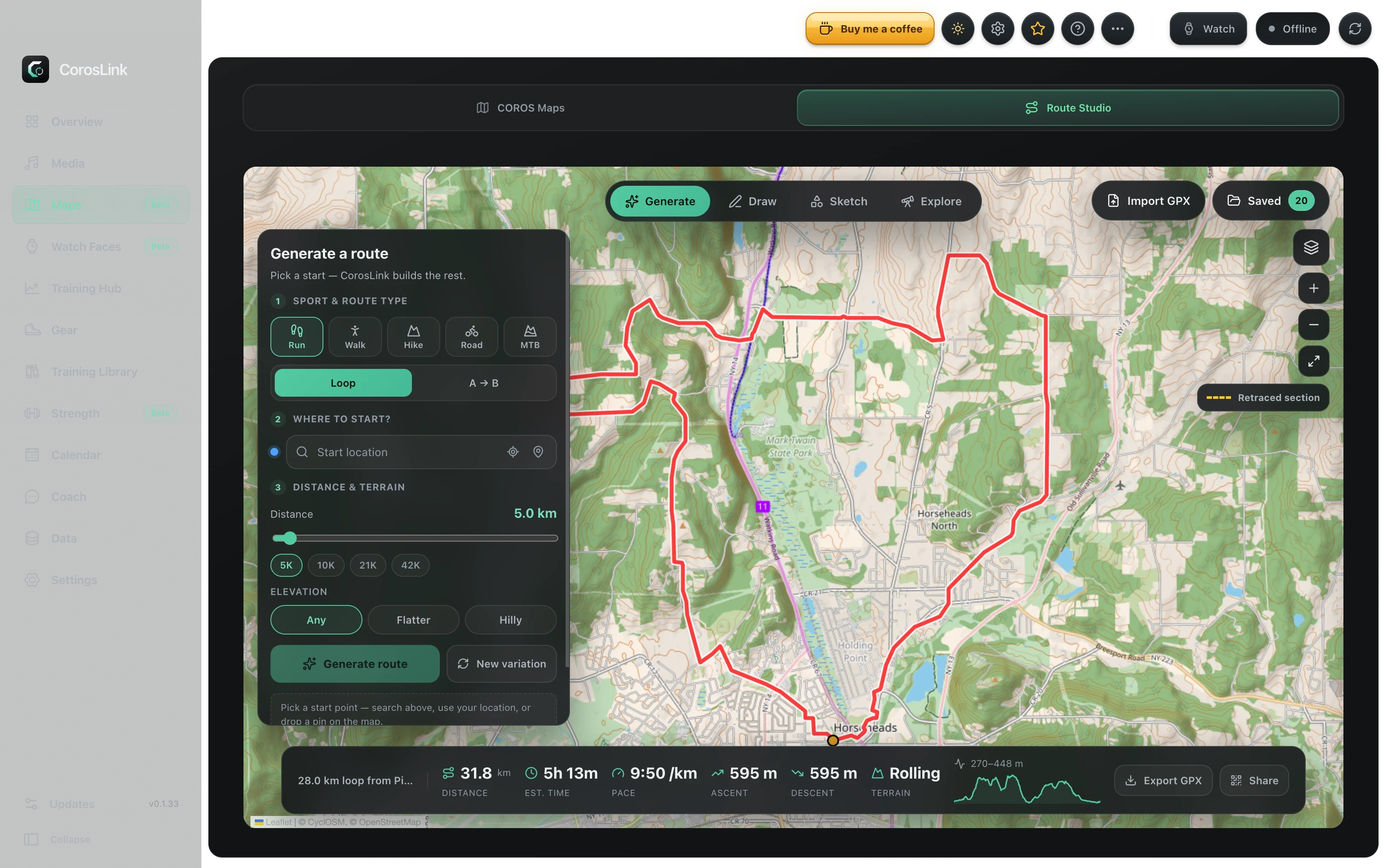Open Training Library in sidebar
The height and width of the screenshot is (868, 1389).
[100, 372]
